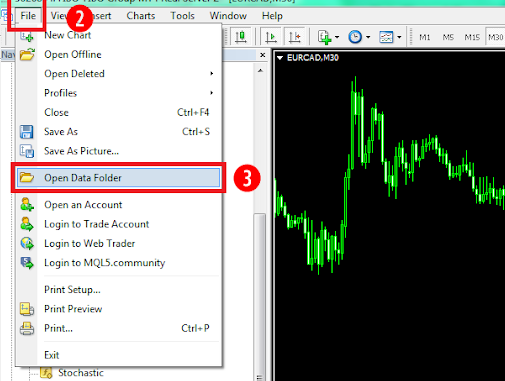This screenshot has width=505, height=381.
Task: Click the Periods clock icon
Action: 355,37
